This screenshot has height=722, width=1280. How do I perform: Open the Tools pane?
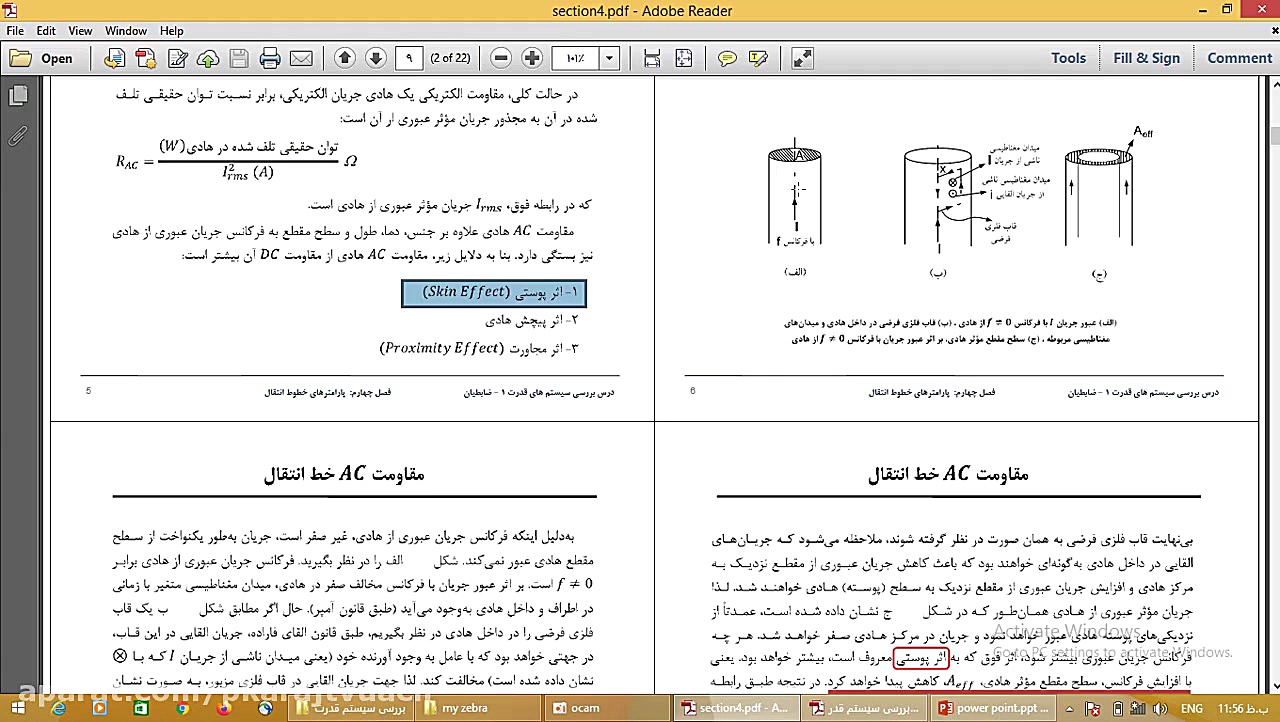tap(1068, 58)
